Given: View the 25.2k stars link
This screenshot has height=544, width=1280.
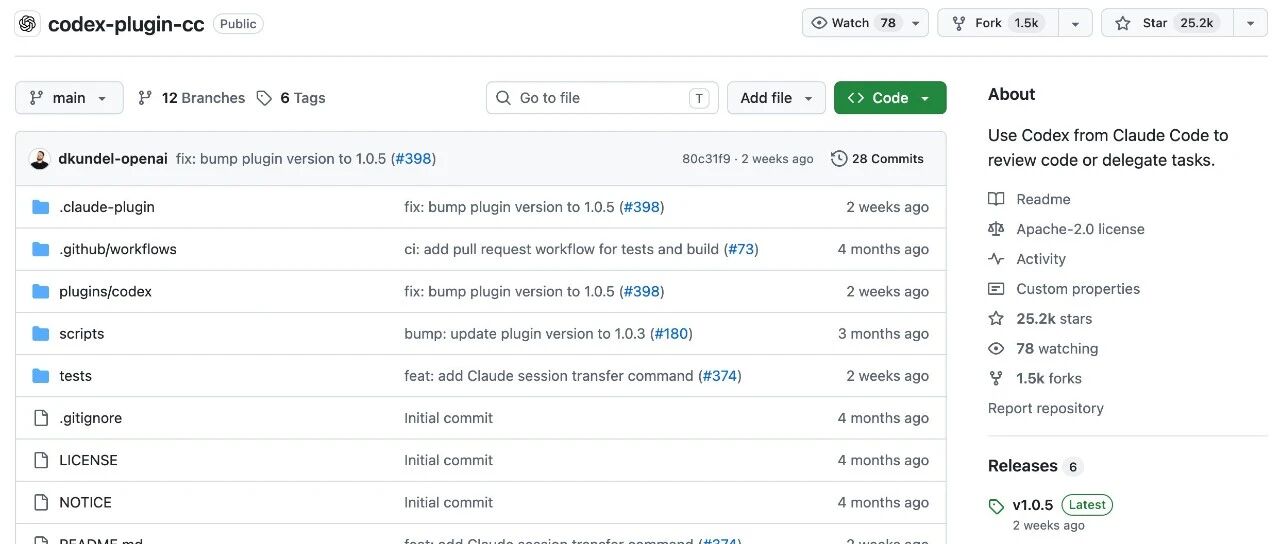Looking at the screenshot, I should click(1054, 319).
